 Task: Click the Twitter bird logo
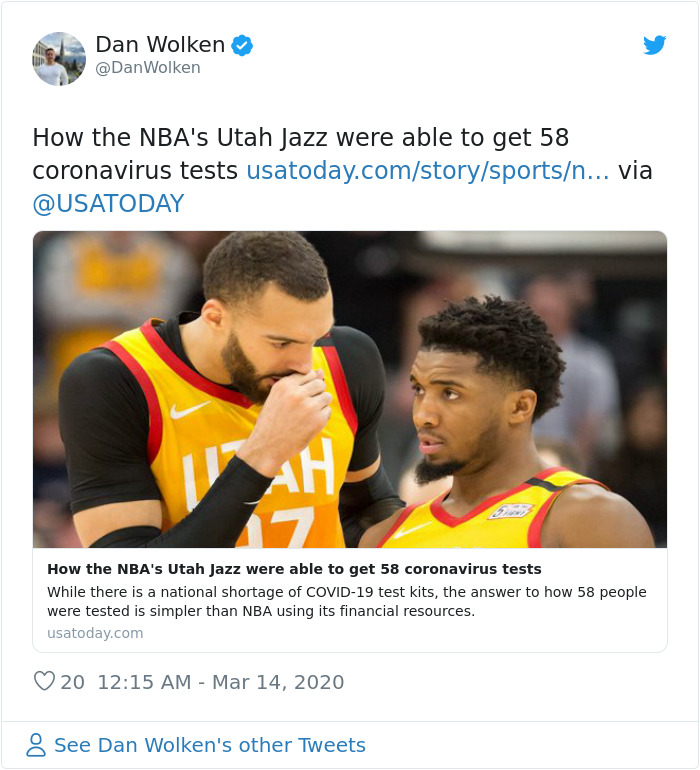coord(654,45)
